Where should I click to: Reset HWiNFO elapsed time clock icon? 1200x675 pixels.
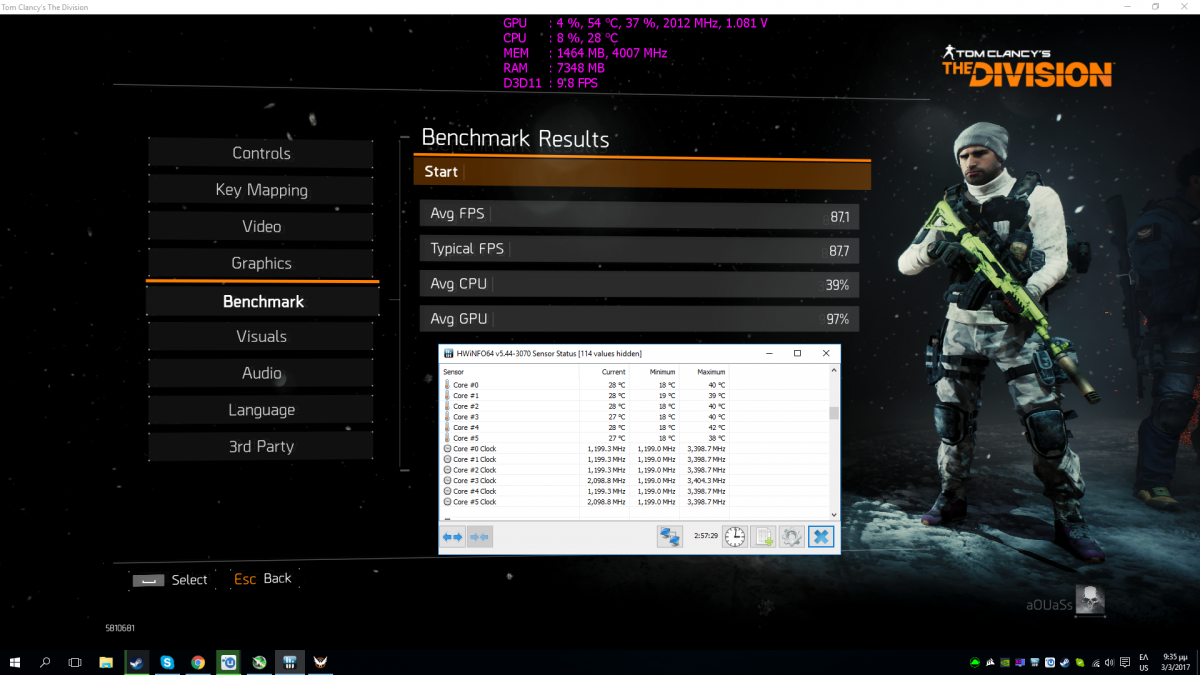tap(734, 537)
